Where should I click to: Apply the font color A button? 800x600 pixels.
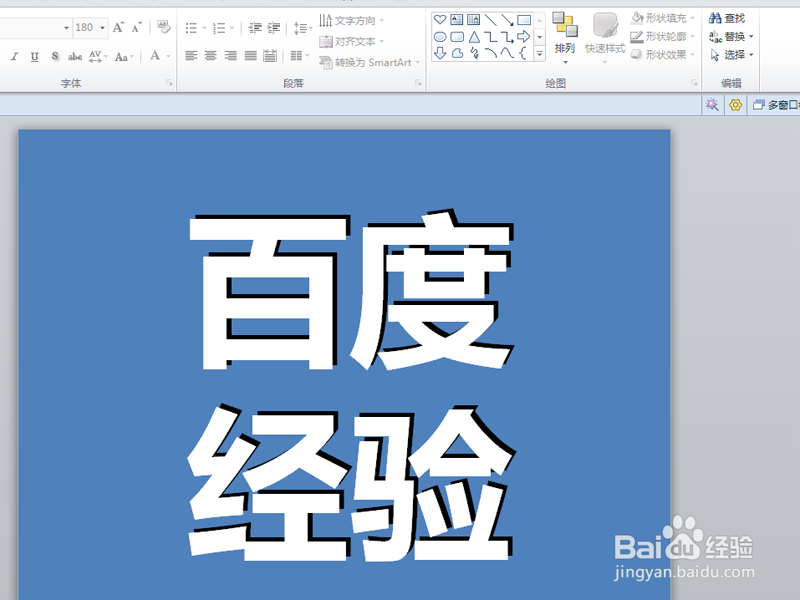point(155,56)
